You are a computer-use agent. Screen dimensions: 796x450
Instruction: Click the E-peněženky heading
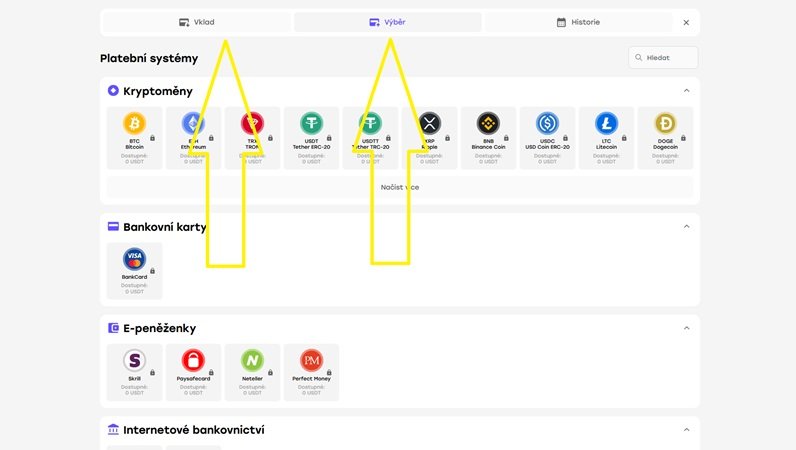159,329
